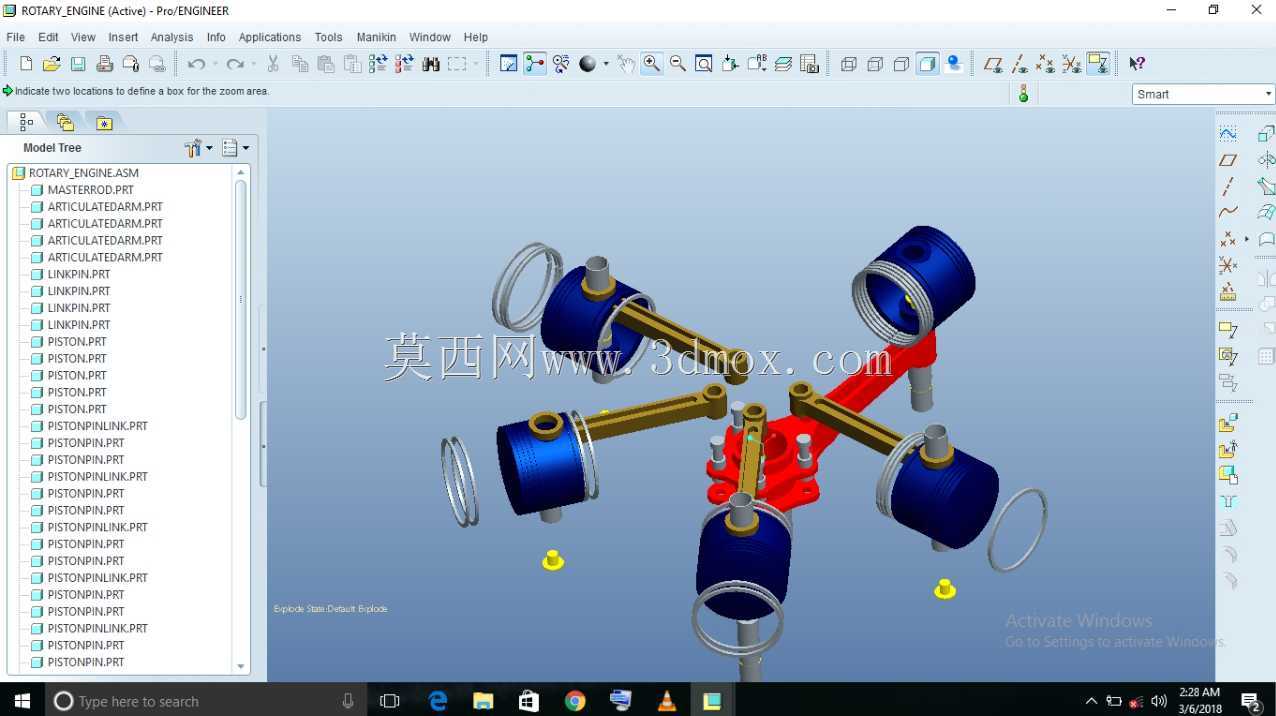The height and width of the screenshot is (716, 1276).
Task: Open Google Chrome from the taskbar
Action: tap(574, 701)
